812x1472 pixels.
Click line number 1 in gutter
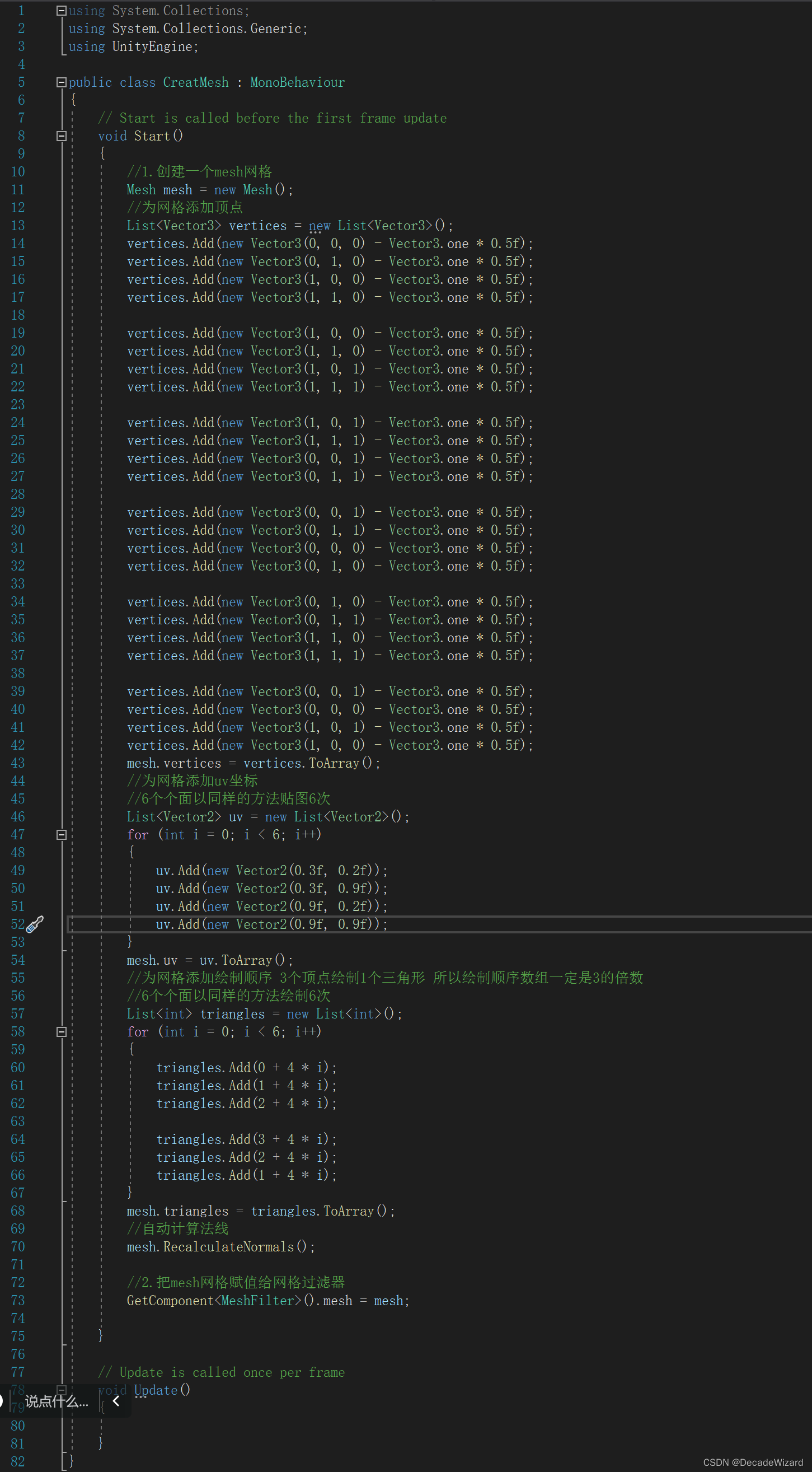pos(21,11)
